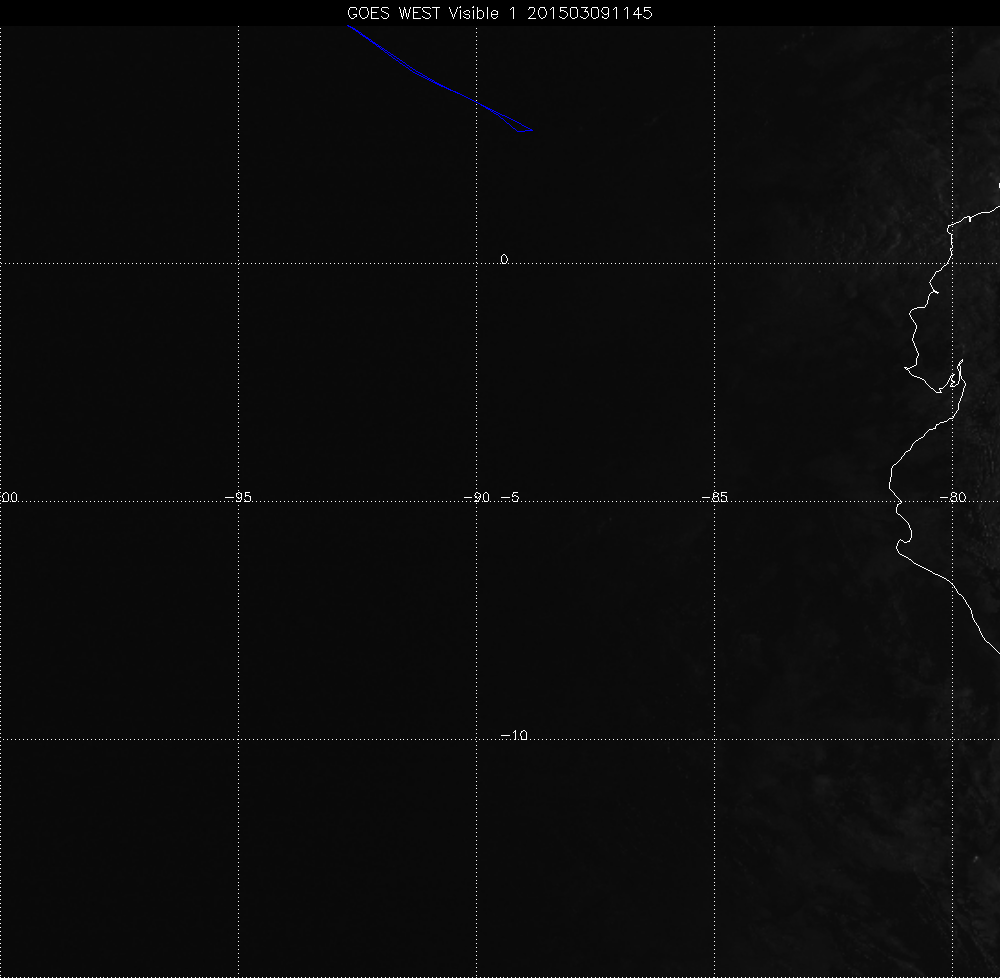Click the timestamp 201503091145 in the title
Image resolution: width=1000 pixels, height=978 pixels.
tap(585, 13)
